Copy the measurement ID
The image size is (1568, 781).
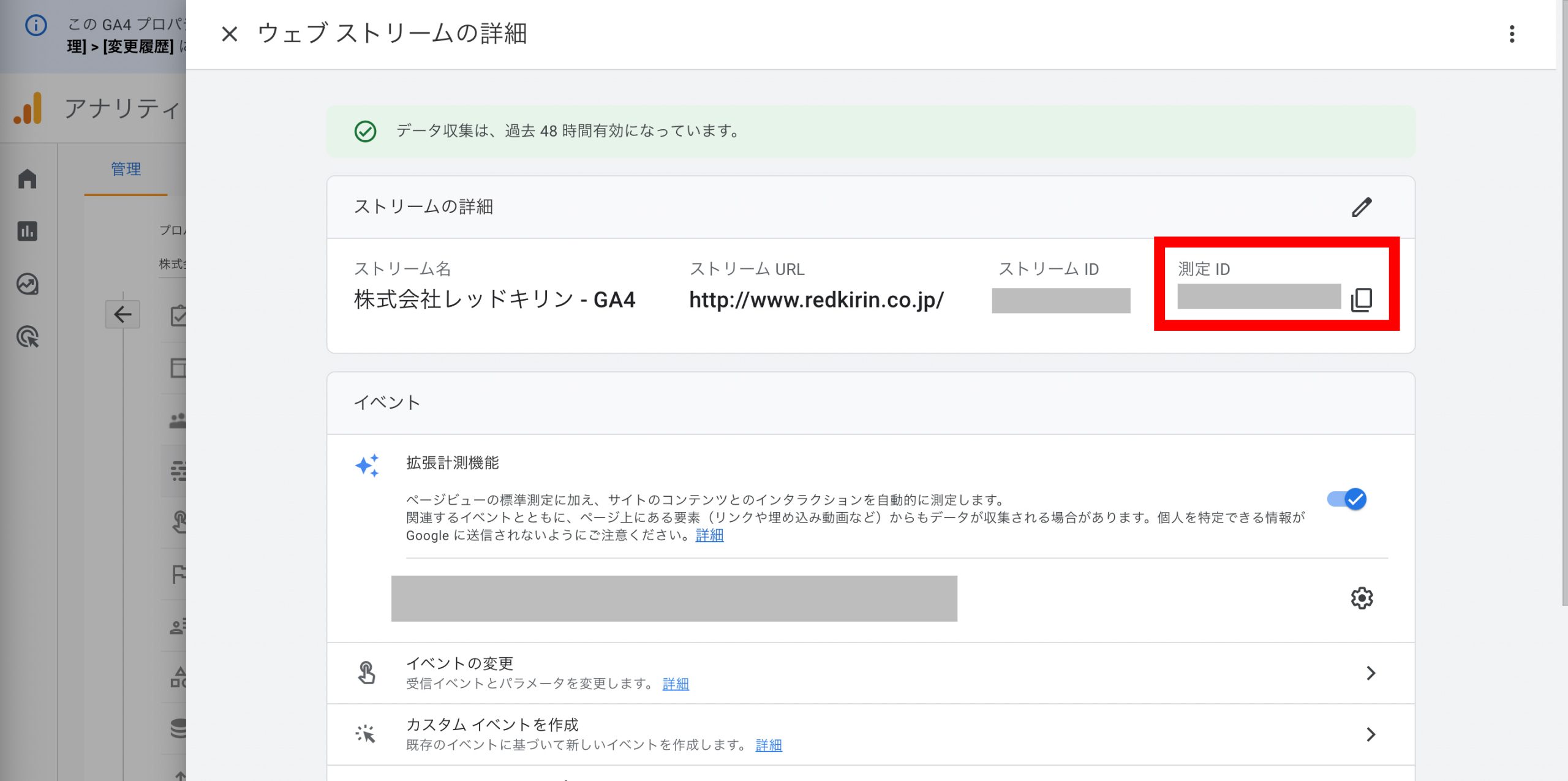coord(1361,300)
